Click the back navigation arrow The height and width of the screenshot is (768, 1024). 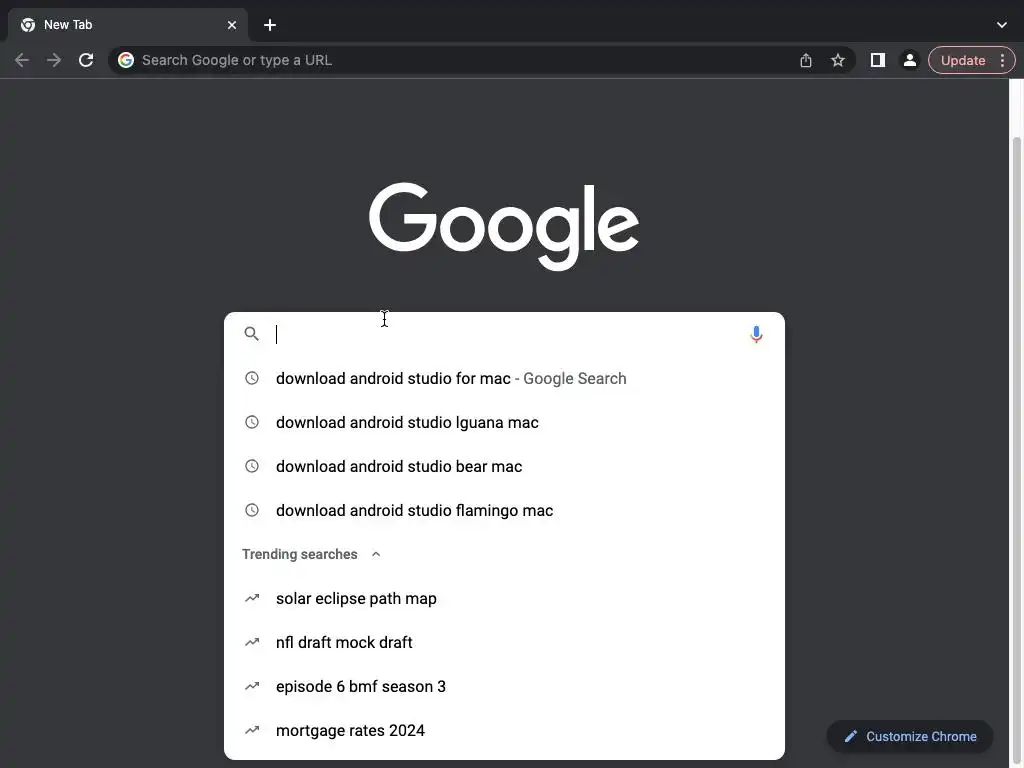pyautogui.click(x=22, y=60)
